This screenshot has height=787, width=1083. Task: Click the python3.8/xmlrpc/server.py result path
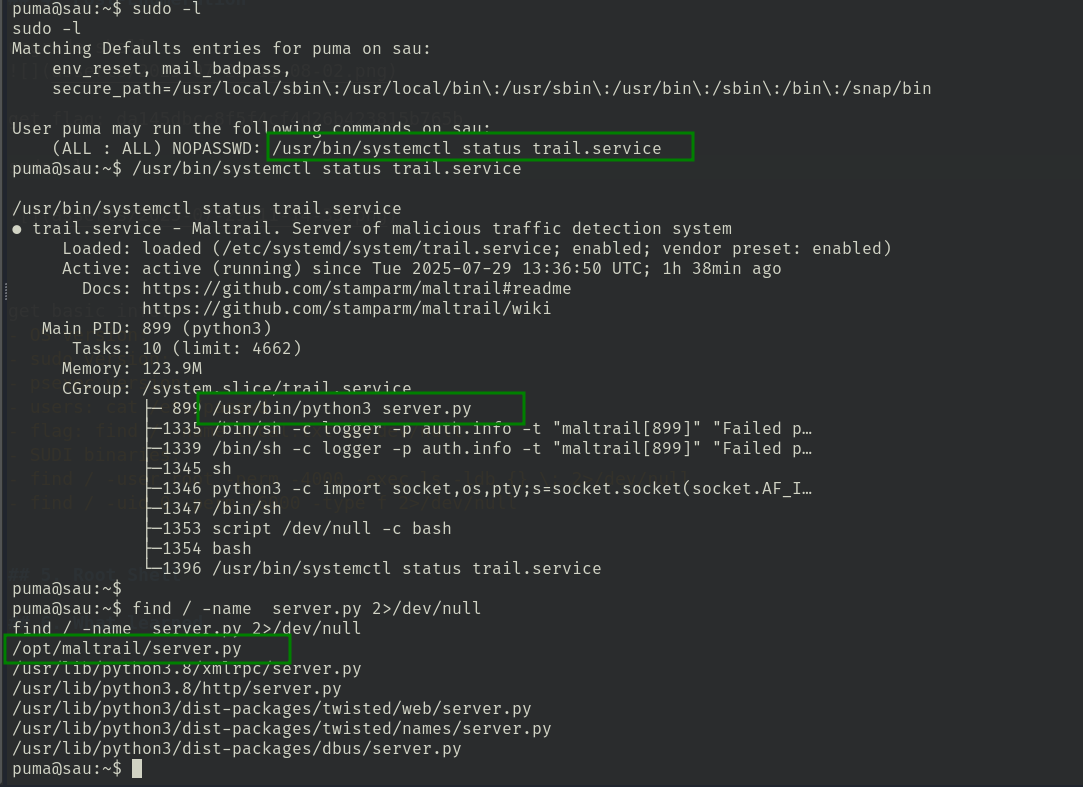tap(187, 668)
